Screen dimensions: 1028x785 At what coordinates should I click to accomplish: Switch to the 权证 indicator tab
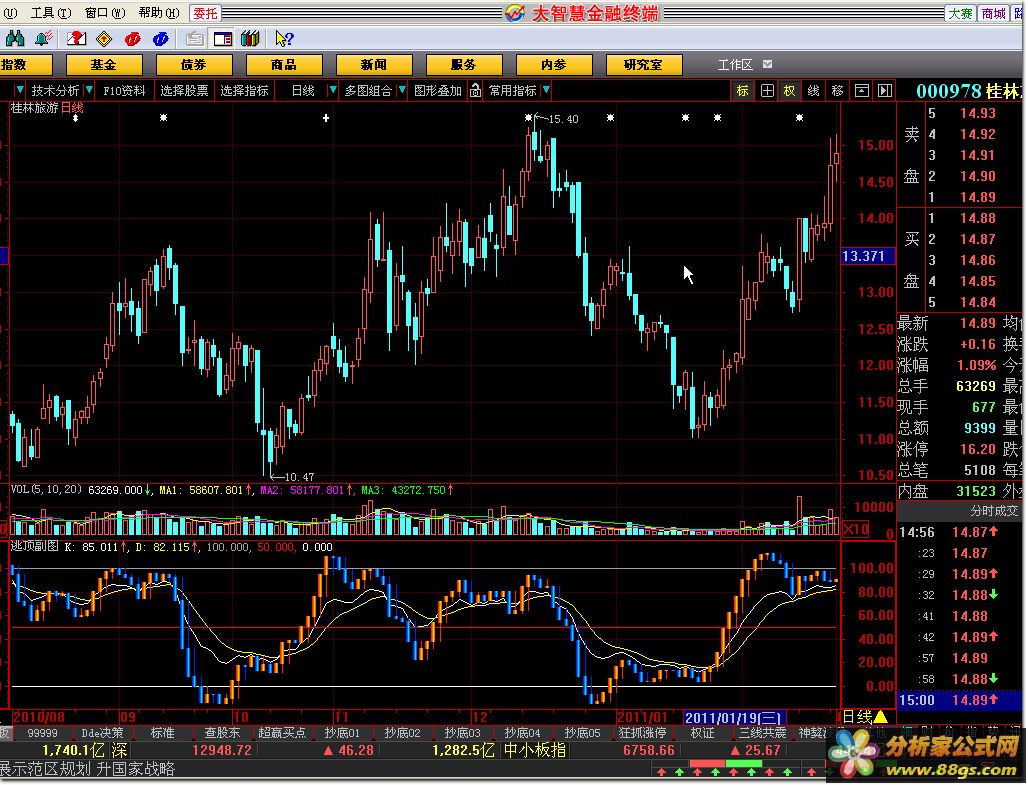coord(702,733)
